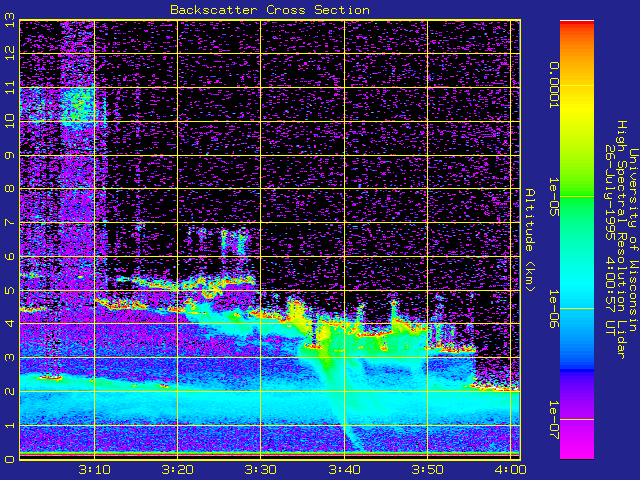This screenshot has width=640, height=480.
Task: Click the altitude label 11
Action: click(x=9, y=87)
